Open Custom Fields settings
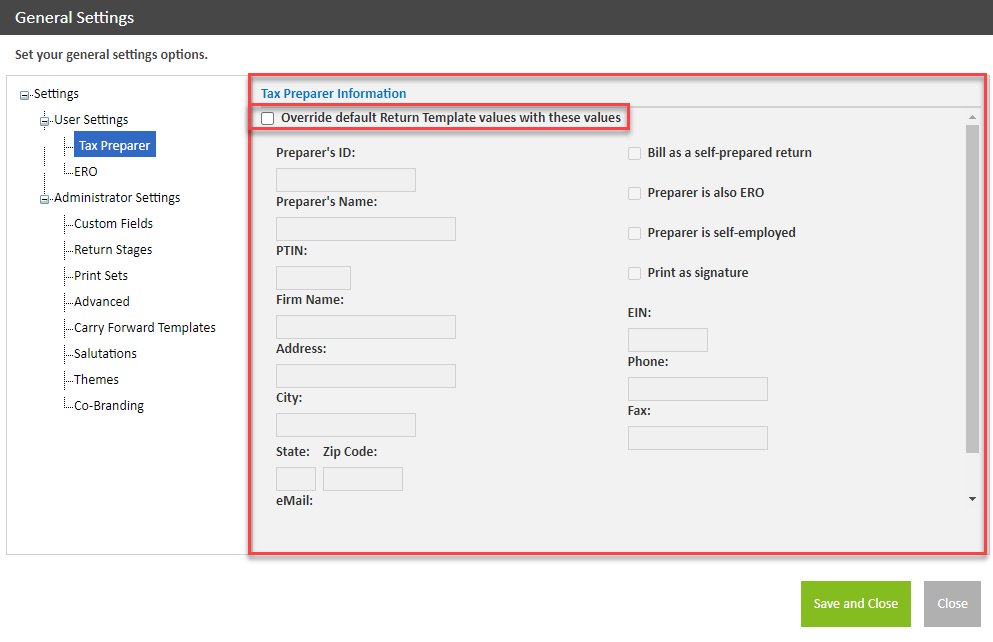 tap(113, 224)
